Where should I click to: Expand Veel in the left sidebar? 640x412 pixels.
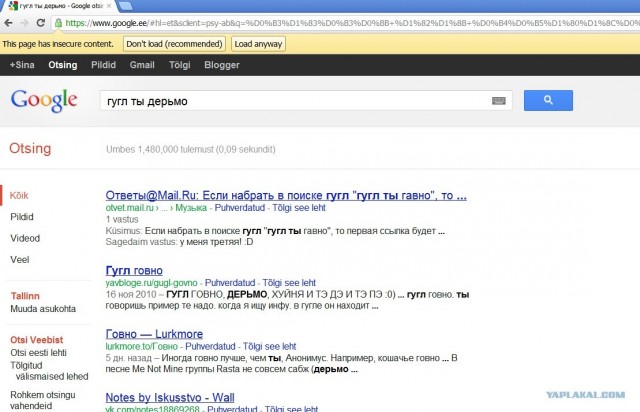click(x=19, y=260)
